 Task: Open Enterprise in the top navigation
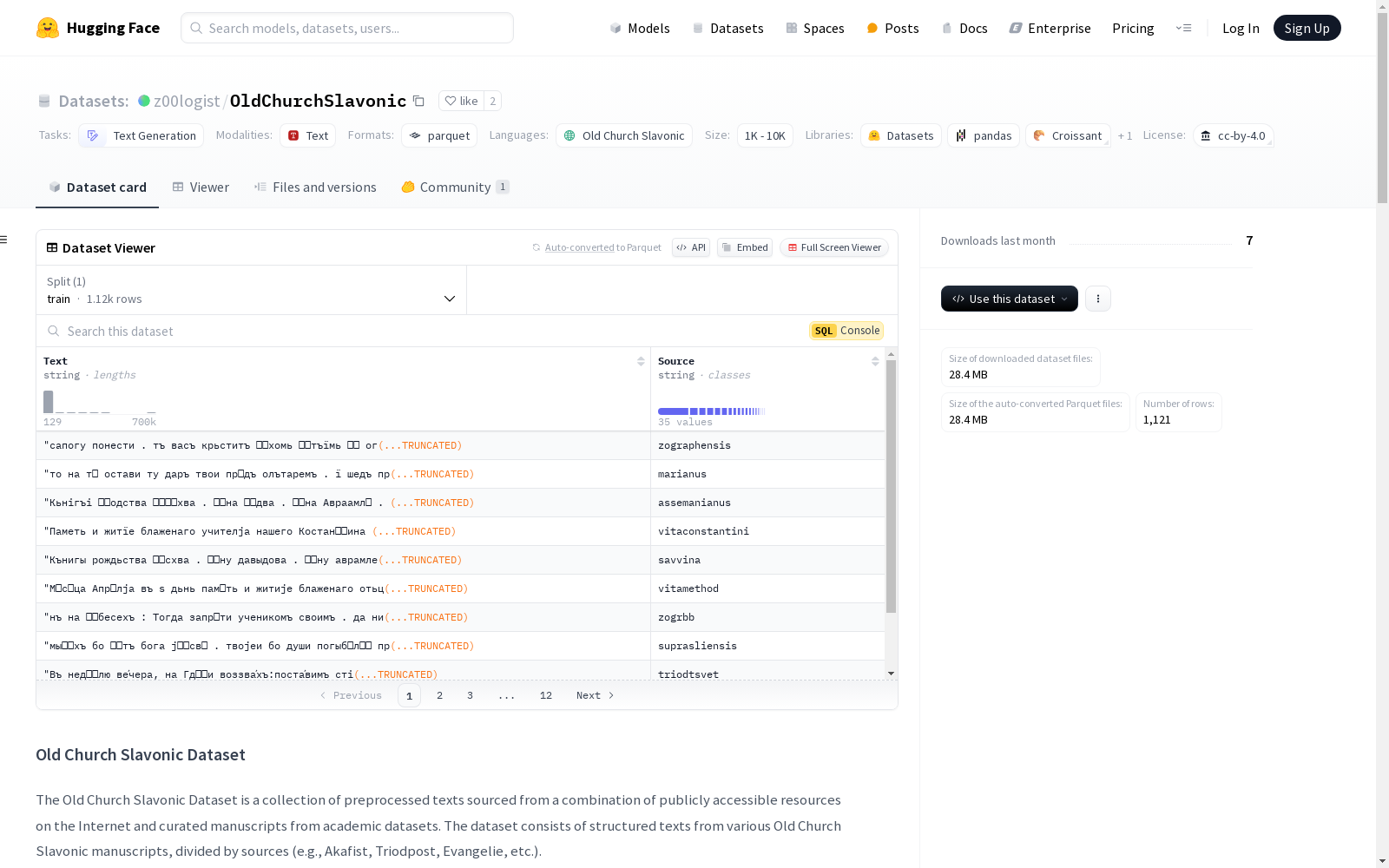[x=1050, y=28]
